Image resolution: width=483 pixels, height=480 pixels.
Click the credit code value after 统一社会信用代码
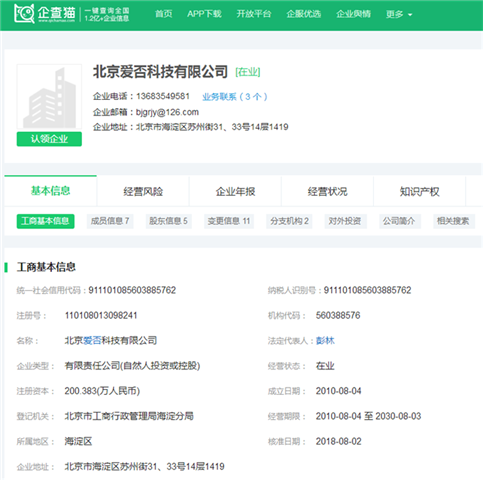[x=132, y=290]
